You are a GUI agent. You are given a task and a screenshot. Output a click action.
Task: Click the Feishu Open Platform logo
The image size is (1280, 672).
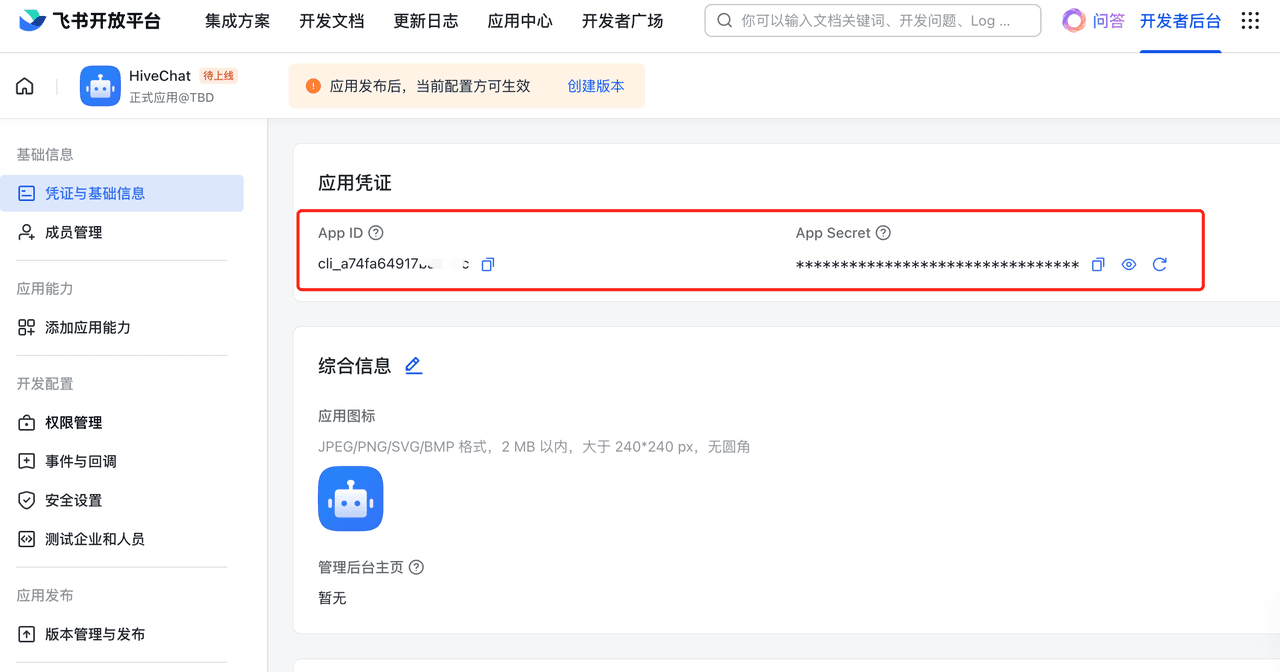click(x=89, y=21)
